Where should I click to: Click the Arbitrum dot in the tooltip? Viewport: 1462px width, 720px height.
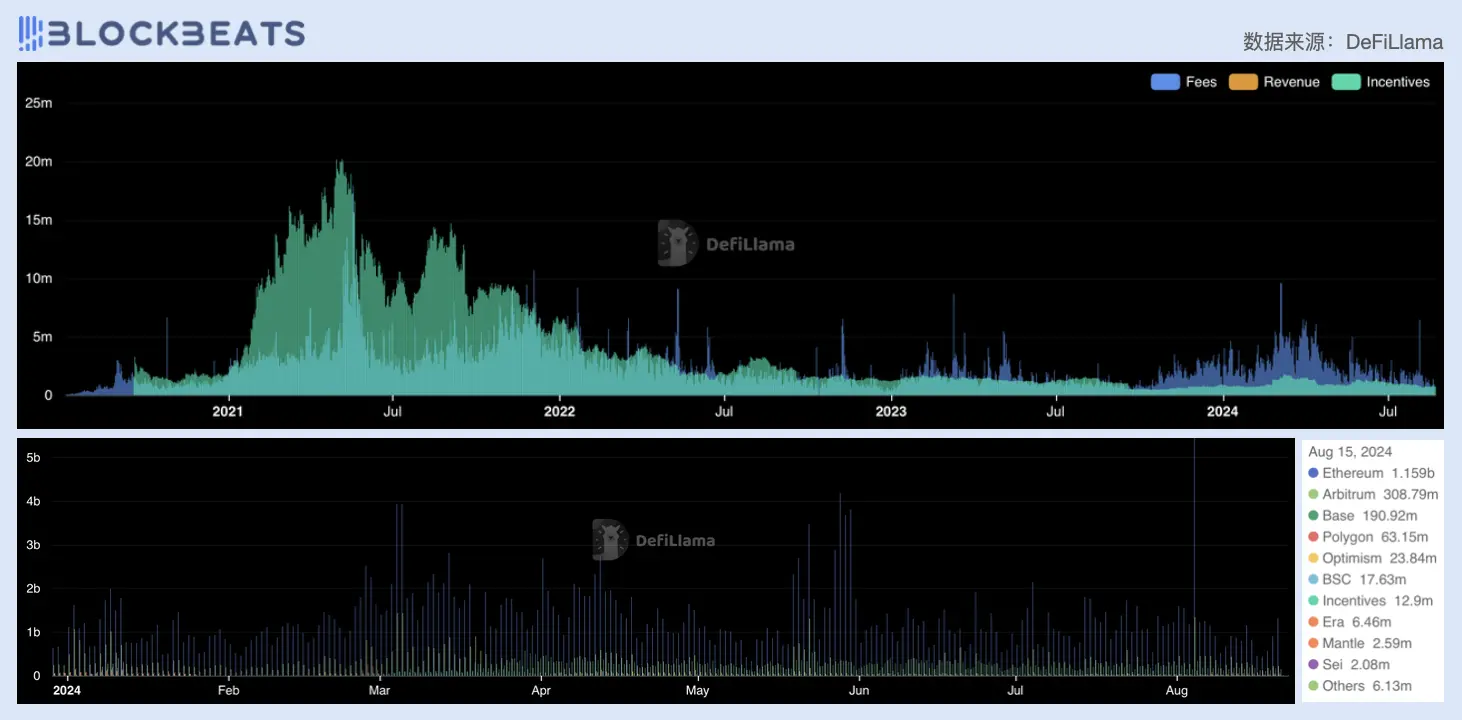(x=1313, y=494)
